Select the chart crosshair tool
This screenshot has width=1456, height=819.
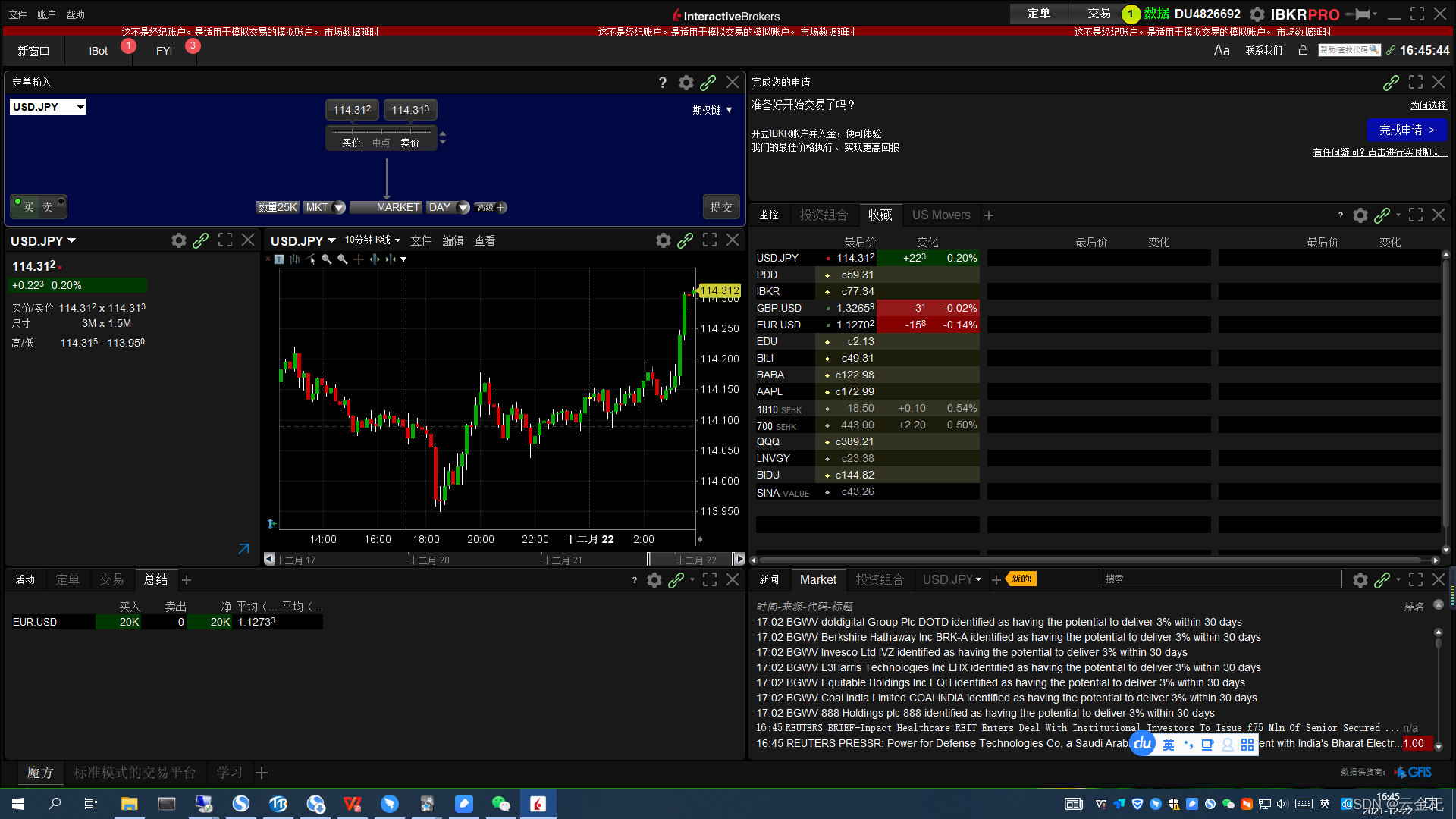coord(359,259)
